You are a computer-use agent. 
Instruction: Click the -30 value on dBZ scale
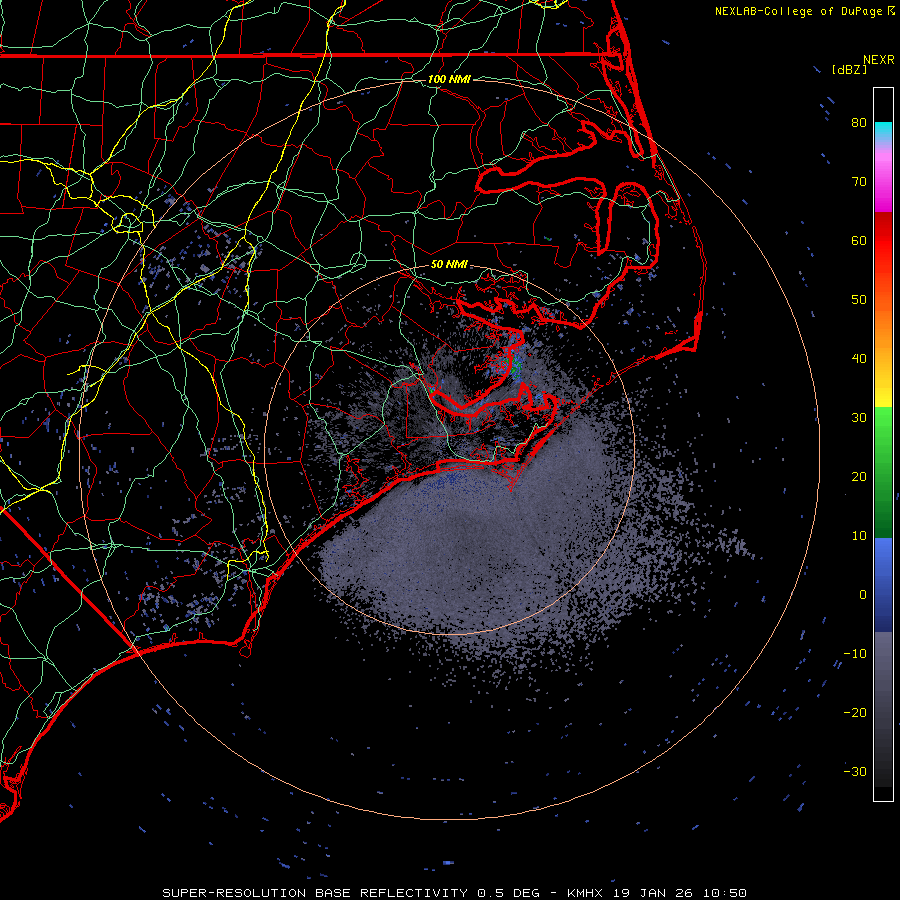855,771
